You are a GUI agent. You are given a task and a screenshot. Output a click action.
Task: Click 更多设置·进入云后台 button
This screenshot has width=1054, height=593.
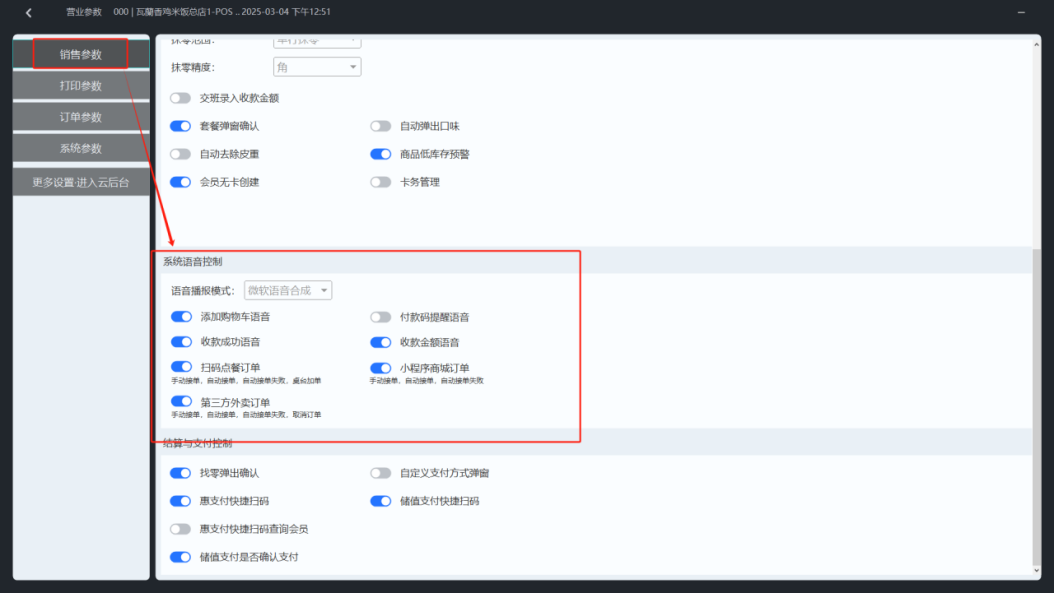(81, 182)
